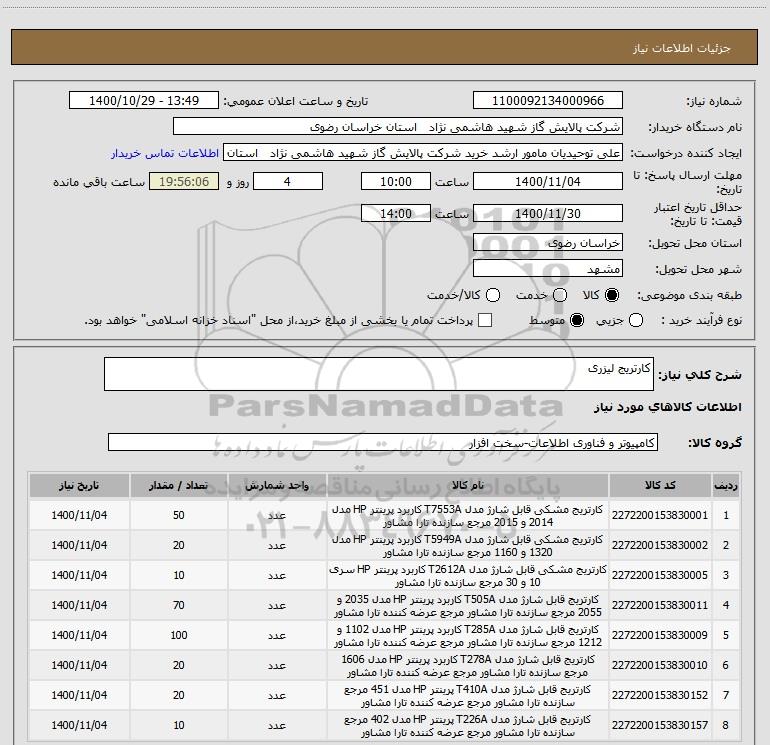Choose the متوسط purchase type option
Image resolution: width=770 pixels, height=745 pixels.
pos(577,321)
